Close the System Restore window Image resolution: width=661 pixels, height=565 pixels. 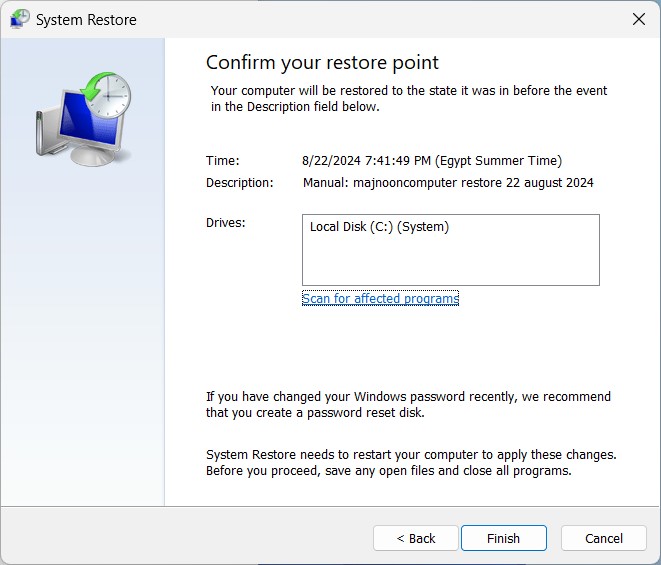pos(638,19)
